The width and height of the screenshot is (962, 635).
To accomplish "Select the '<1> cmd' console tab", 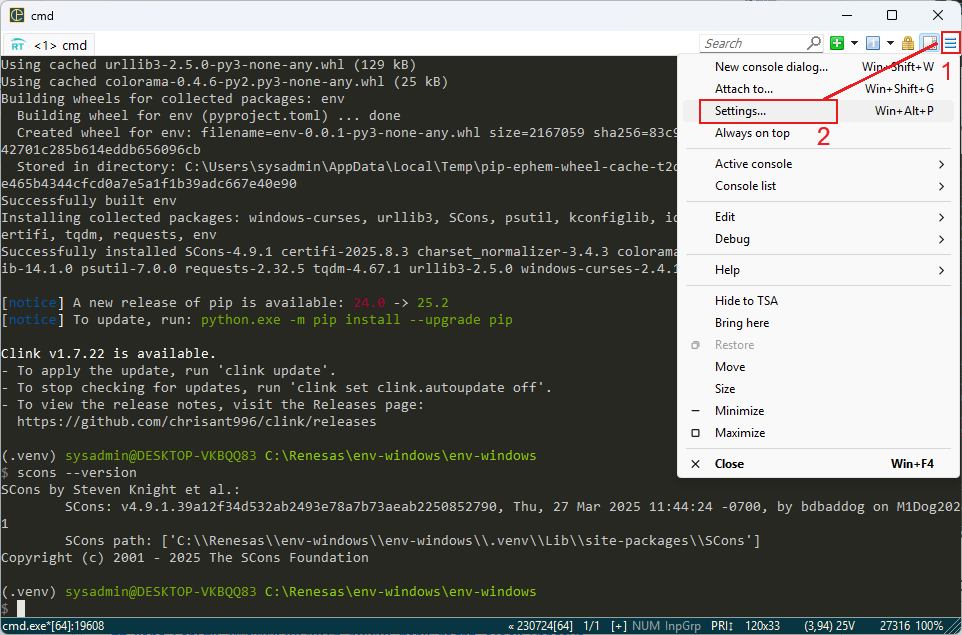I will tap(60, 45).
